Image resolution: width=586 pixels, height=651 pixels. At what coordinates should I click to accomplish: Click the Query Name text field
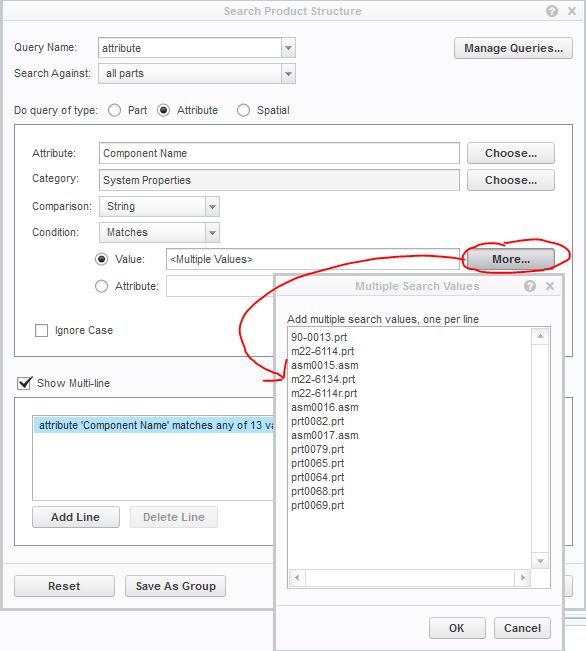(190, 48)
